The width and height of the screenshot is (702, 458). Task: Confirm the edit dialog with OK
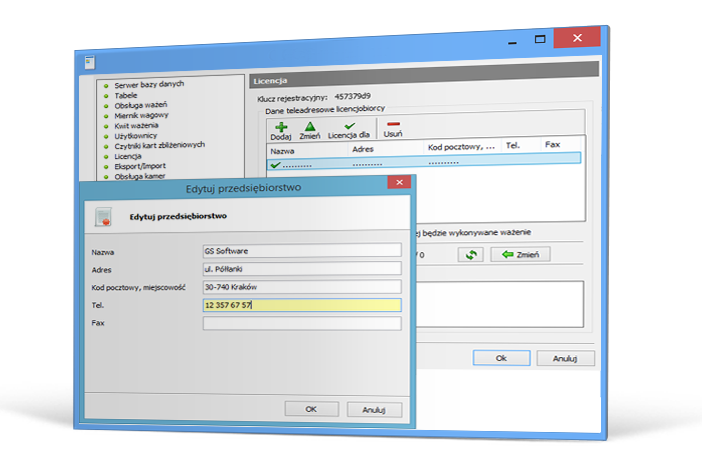[311, 409]
